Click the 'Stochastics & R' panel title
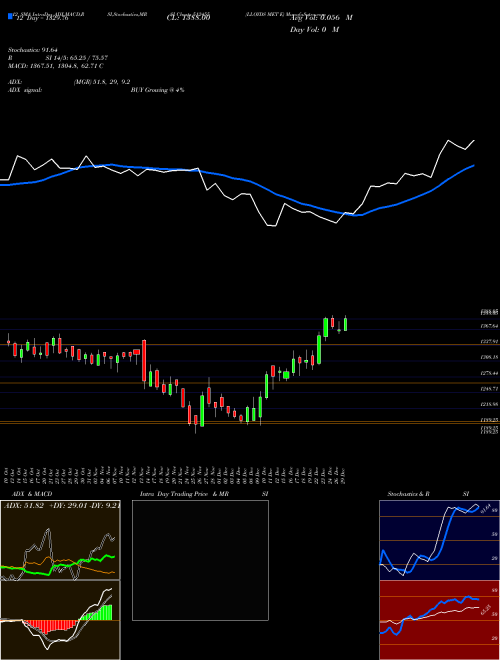The height and width of the screenshot is (660, 500). [x=409, y=494]
